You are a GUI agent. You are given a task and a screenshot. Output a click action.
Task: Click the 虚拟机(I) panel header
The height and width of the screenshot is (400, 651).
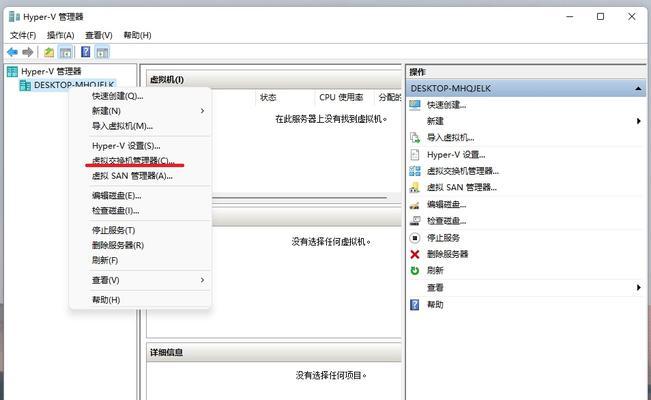click(x=274, y=79)
